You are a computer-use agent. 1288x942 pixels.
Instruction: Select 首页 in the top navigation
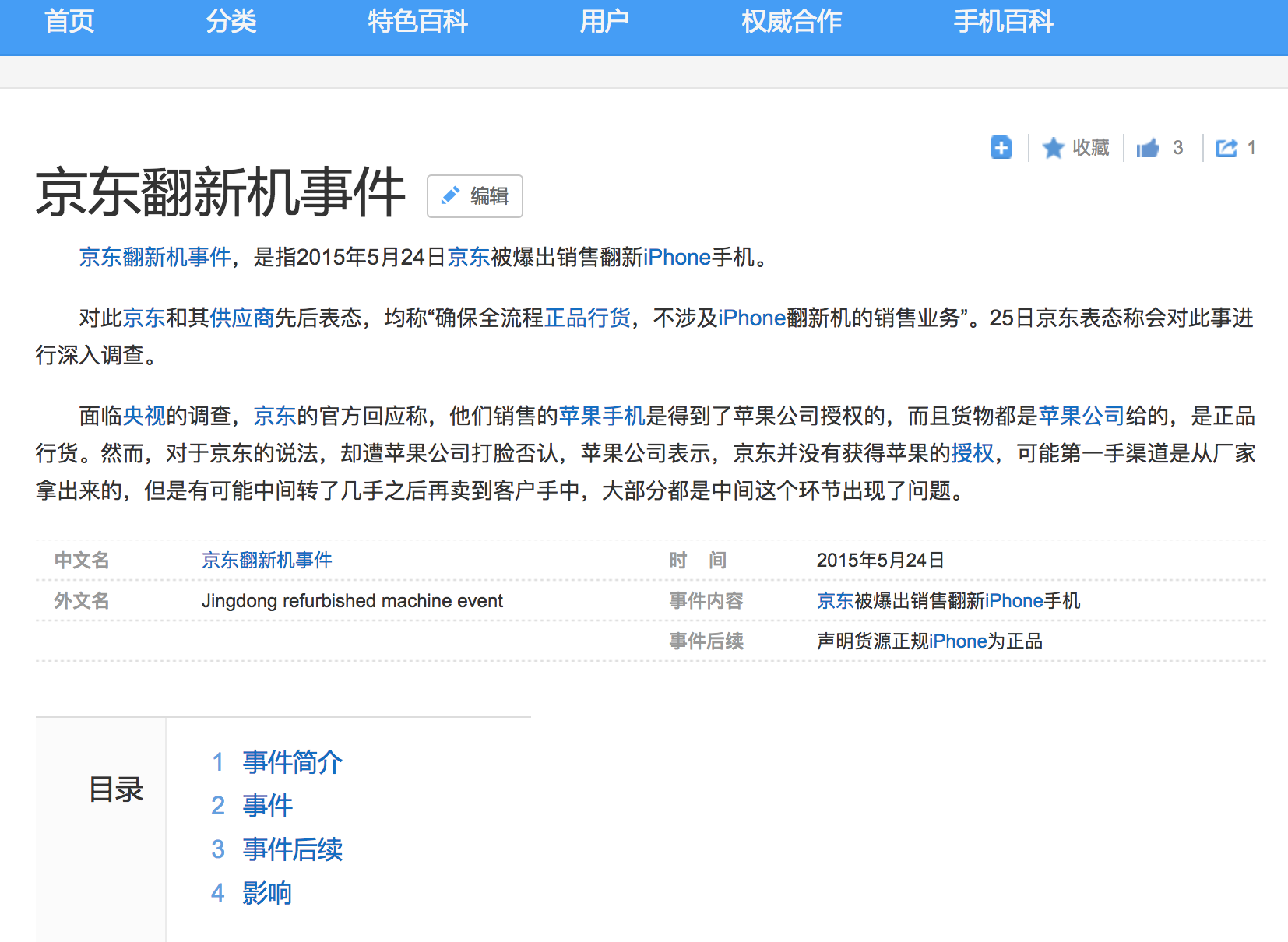[69, 22]
